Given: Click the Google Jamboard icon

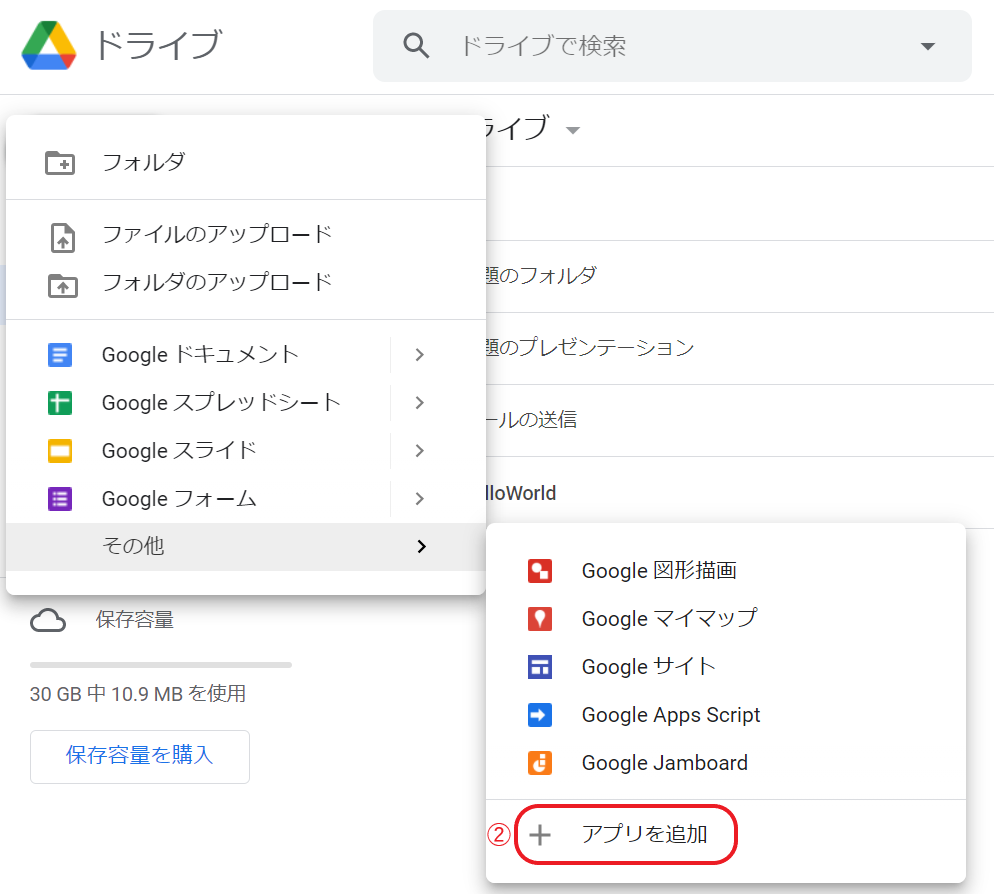Looking at the screenshot, I should coord(539,763).
